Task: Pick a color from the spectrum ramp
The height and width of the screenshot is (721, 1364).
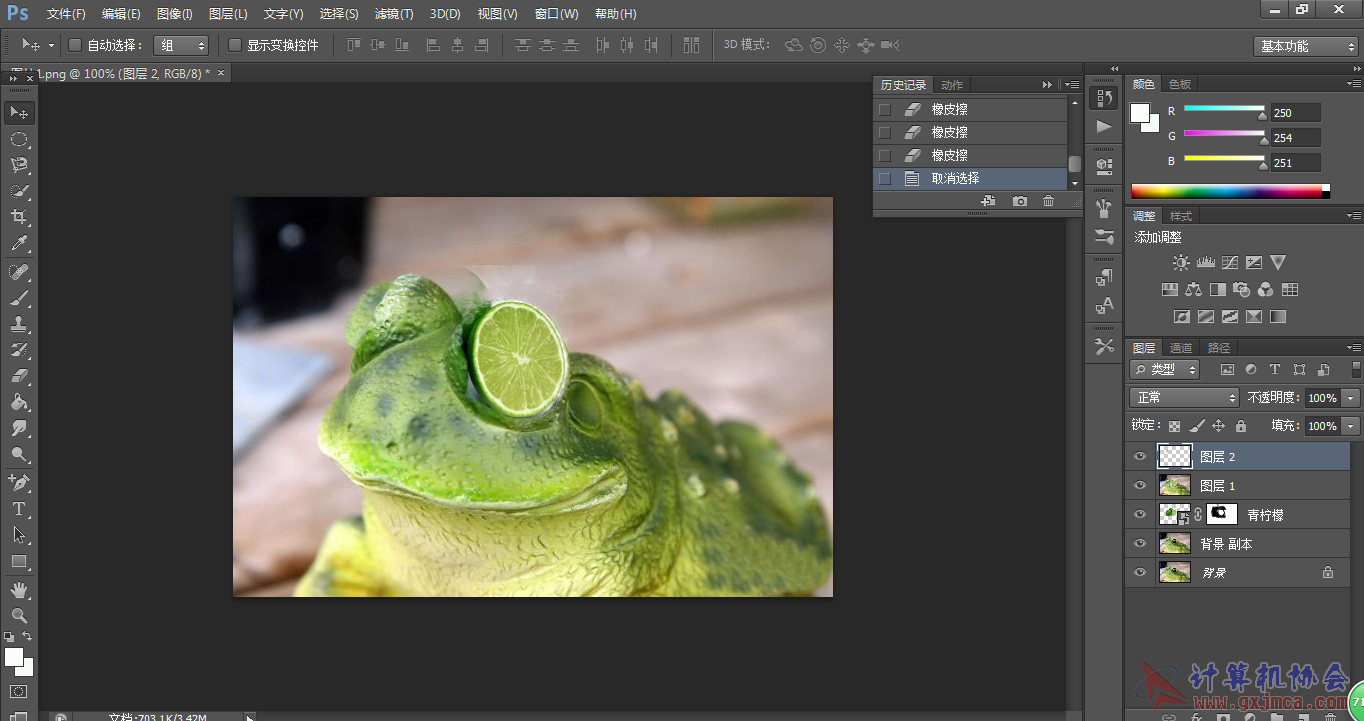Action: point(1226,191)
